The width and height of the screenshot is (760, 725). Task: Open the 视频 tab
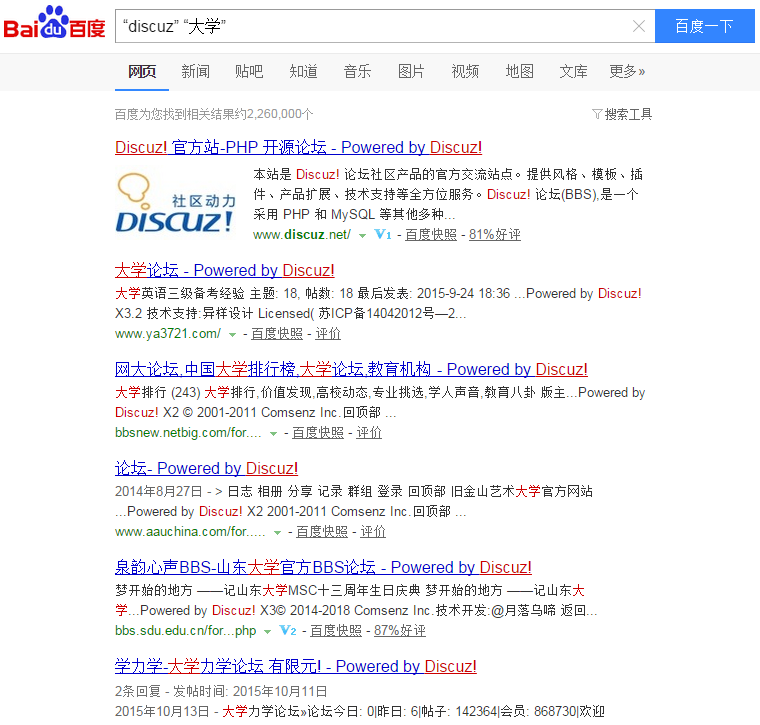(x=465, y=72)
